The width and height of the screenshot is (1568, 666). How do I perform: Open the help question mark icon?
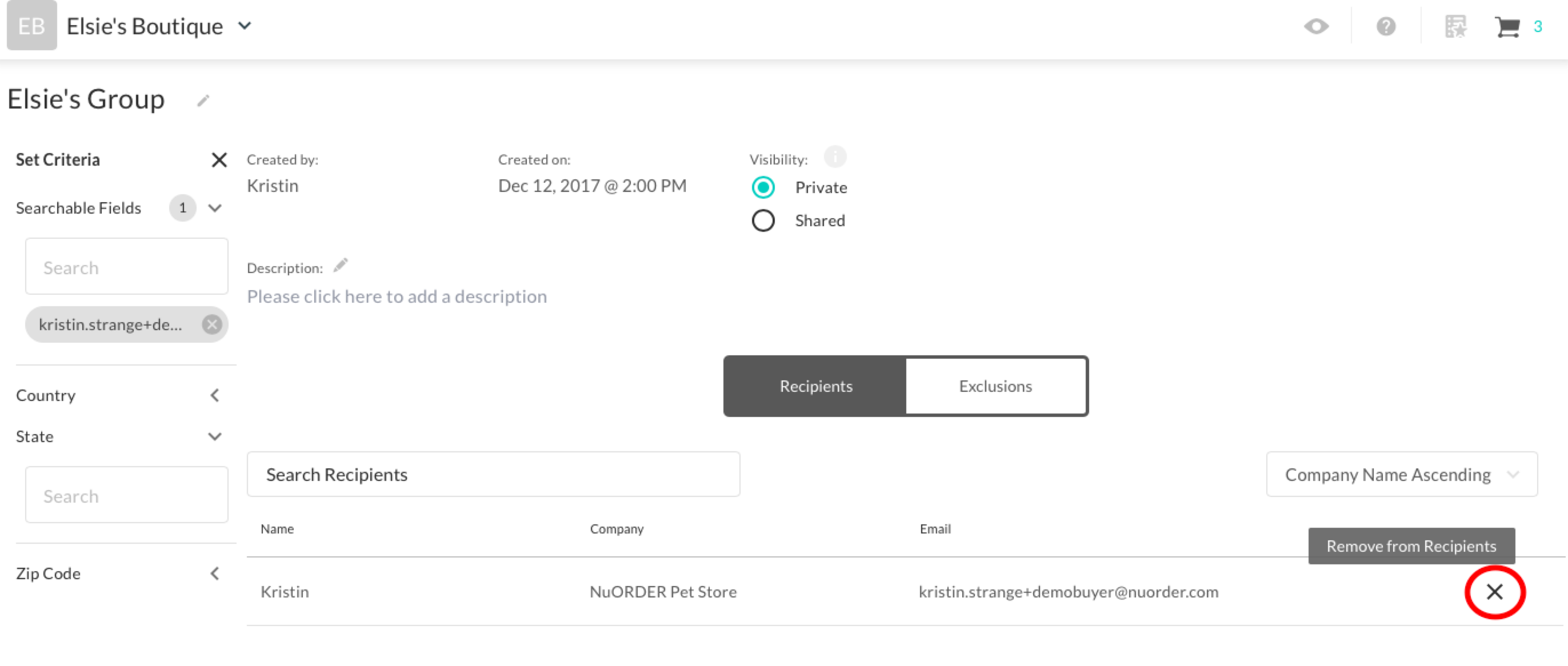(x=1386, y=26)
